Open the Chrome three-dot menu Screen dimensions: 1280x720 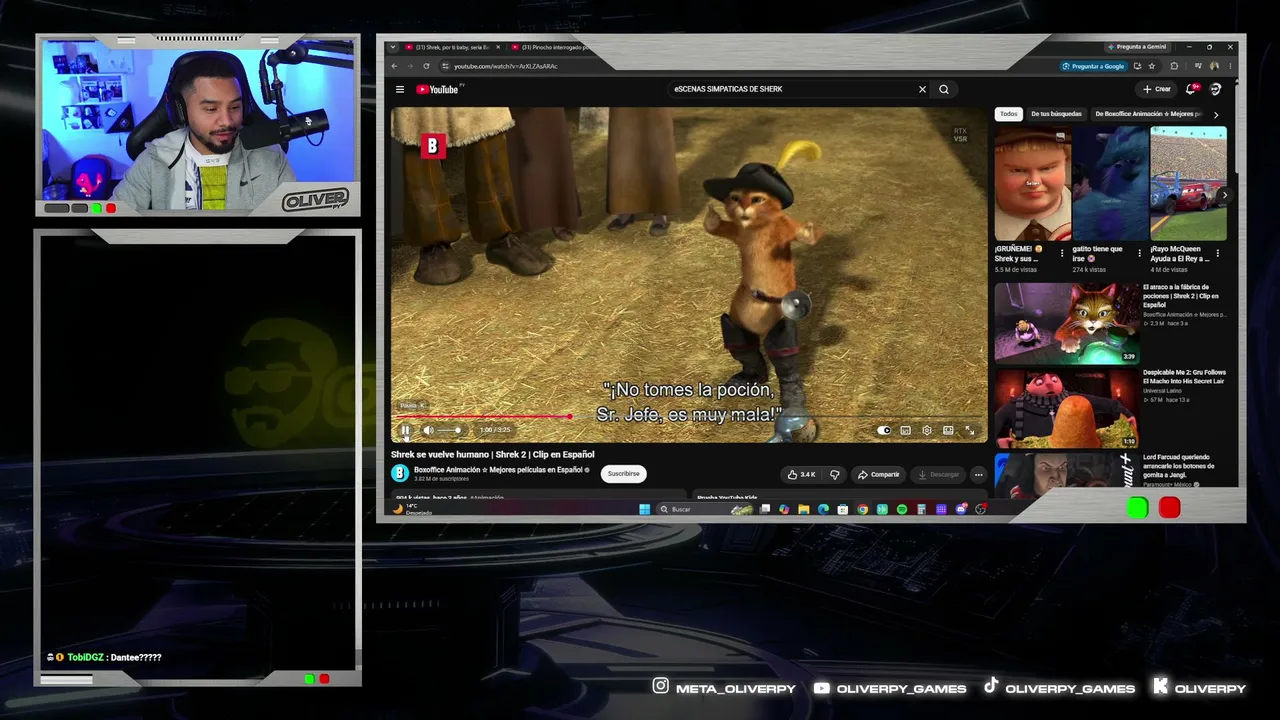pyautogui.click(x=1231, y=66)
